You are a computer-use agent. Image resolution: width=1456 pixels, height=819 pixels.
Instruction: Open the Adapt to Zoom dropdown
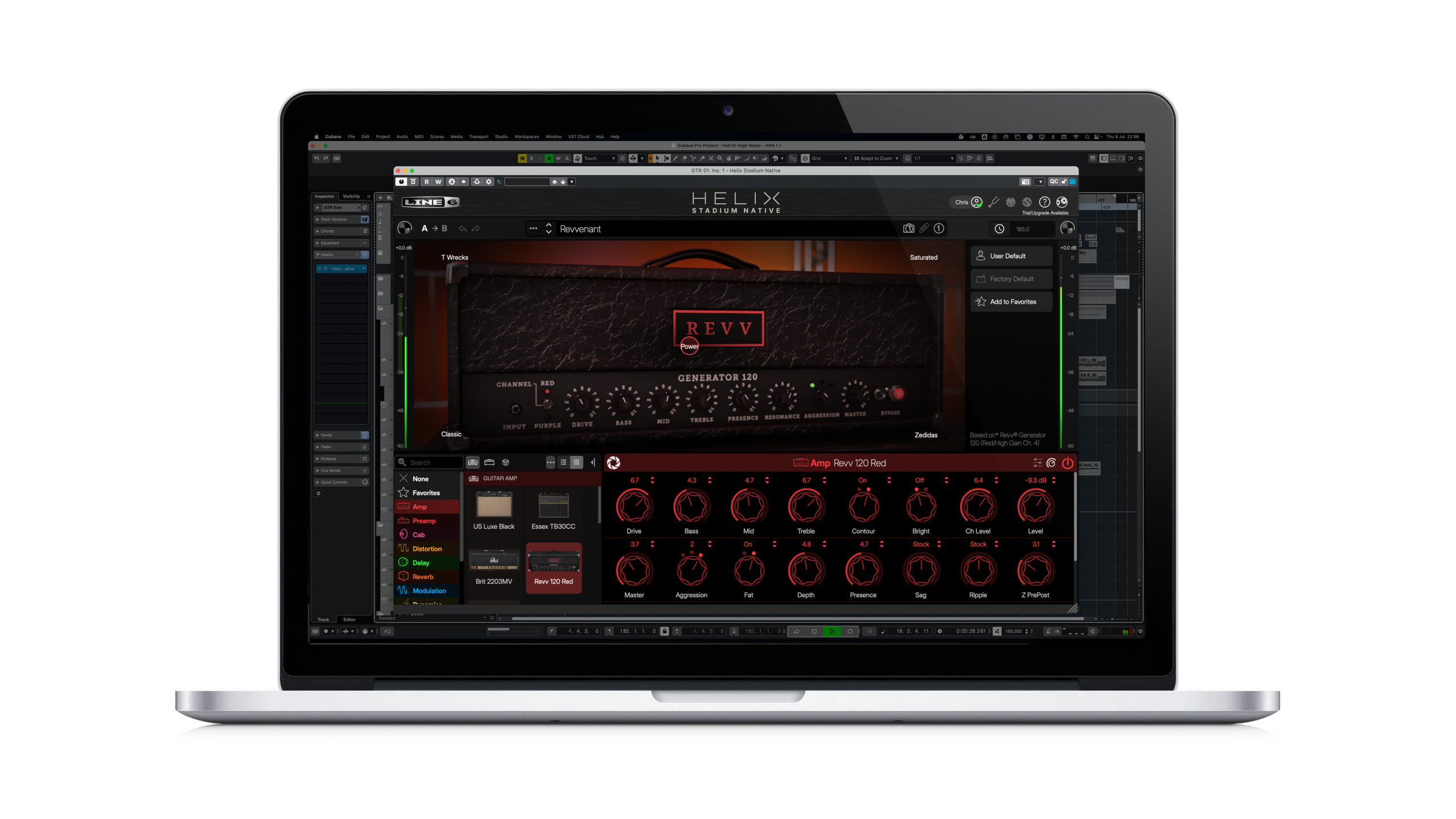876,159
